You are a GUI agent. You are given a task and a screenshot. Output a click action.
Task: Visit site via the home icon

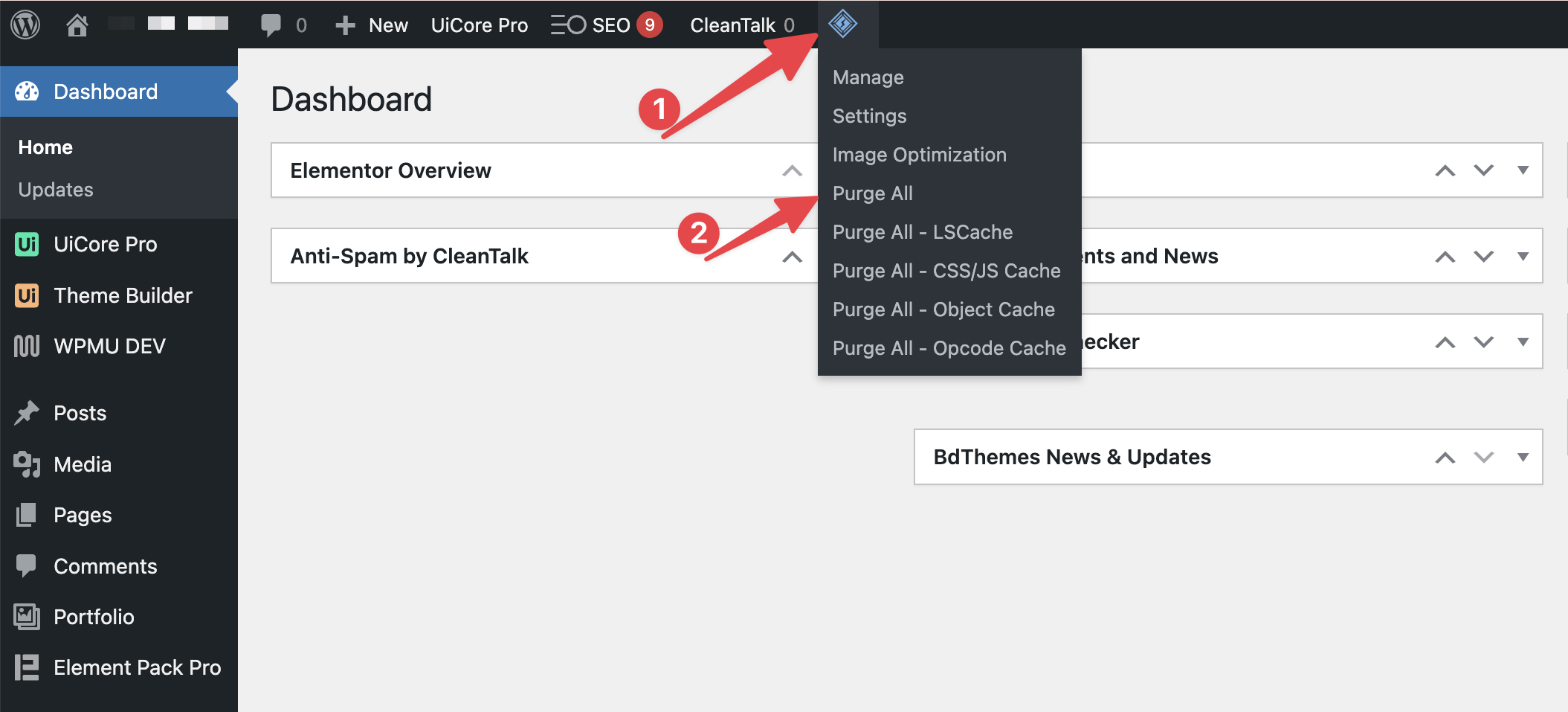click(x=77, y=25)
